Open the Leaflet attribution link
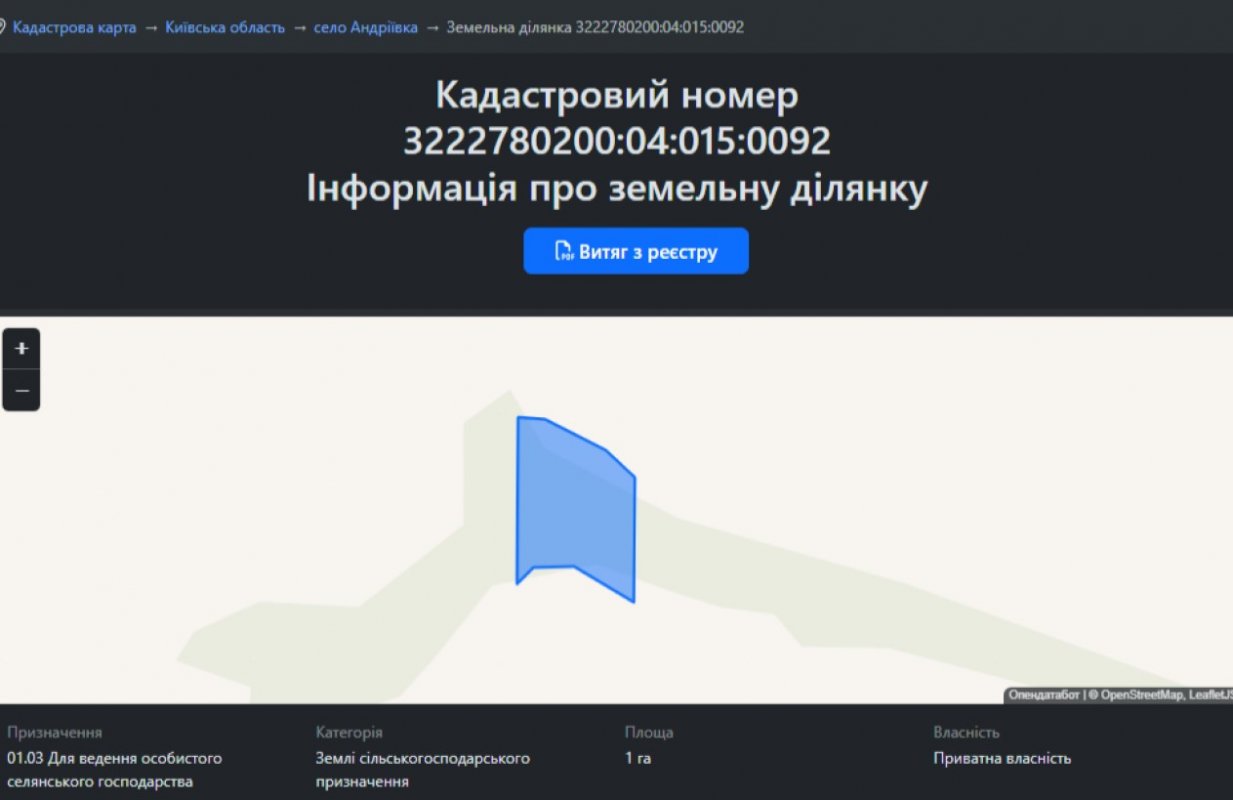This screenshot has width=1233, height=800. (x=1210, y=695)
